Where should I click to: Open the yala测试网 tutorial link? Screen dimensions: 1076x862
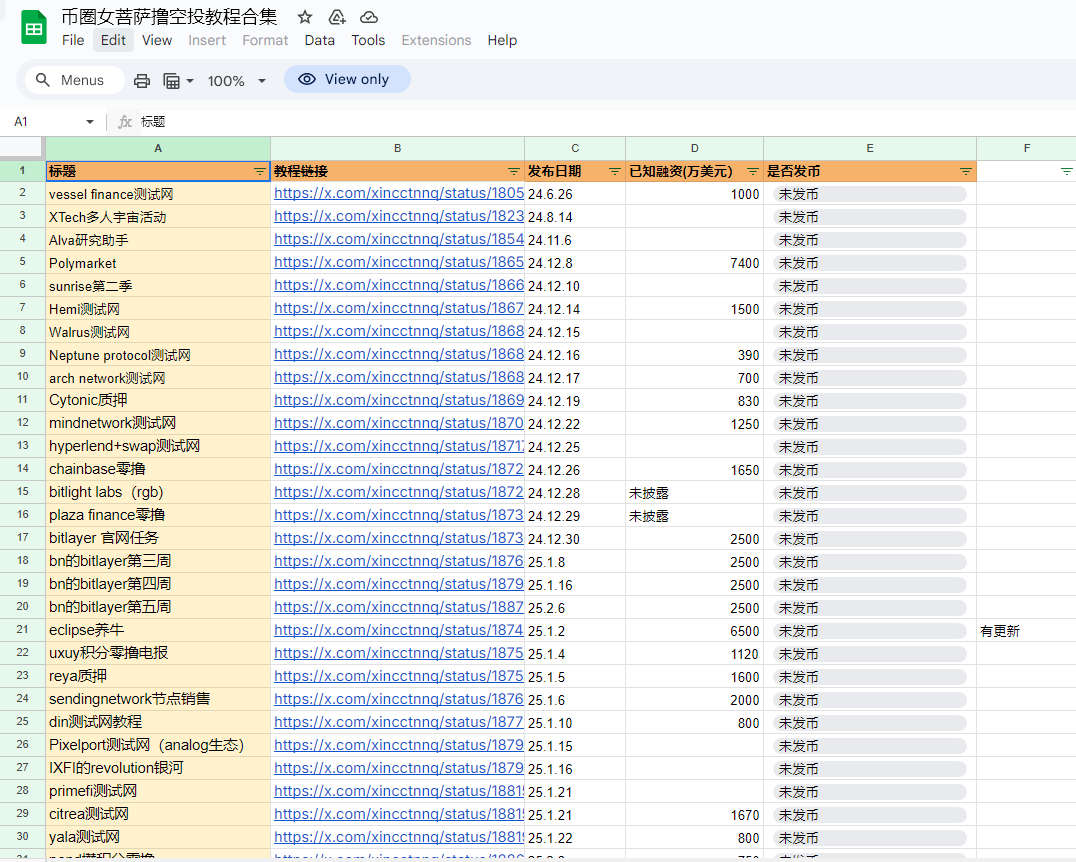coord(399,837)
